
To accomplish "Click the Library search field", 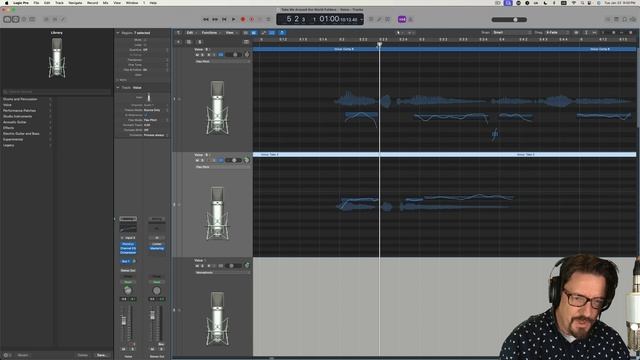I will coord(57,92).
